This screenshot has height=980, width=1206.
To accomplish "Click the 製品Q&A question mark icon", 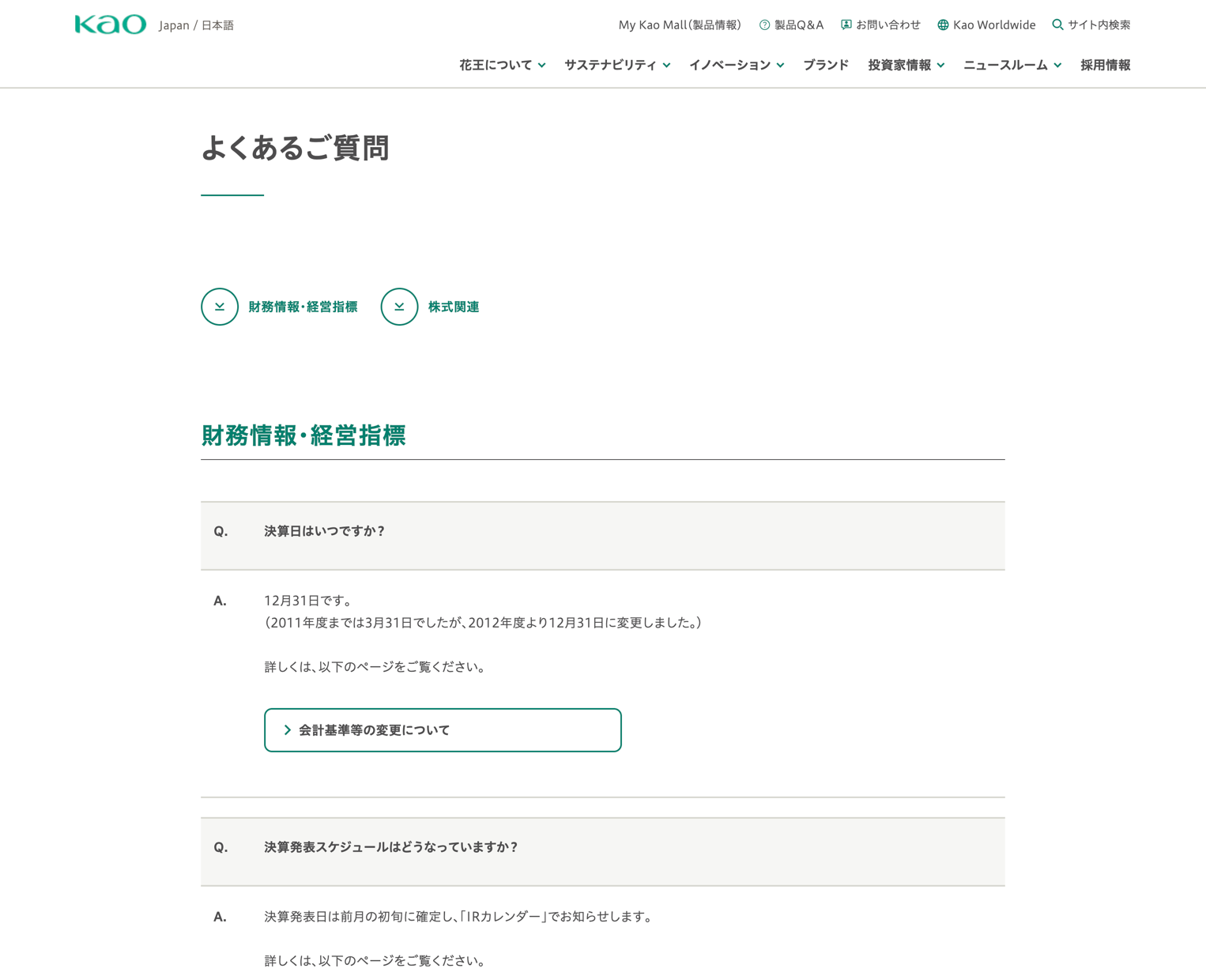I will [764, 25].
